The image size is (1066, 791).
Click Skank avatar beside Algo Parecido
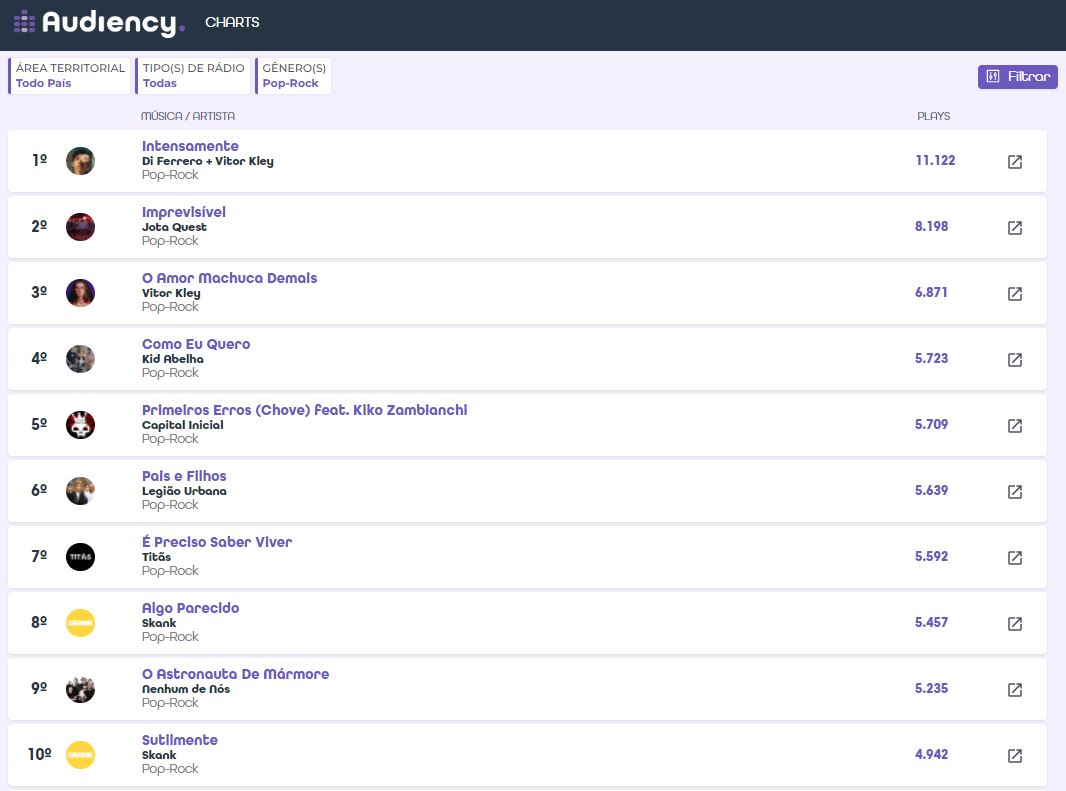(x=80, y=623)
